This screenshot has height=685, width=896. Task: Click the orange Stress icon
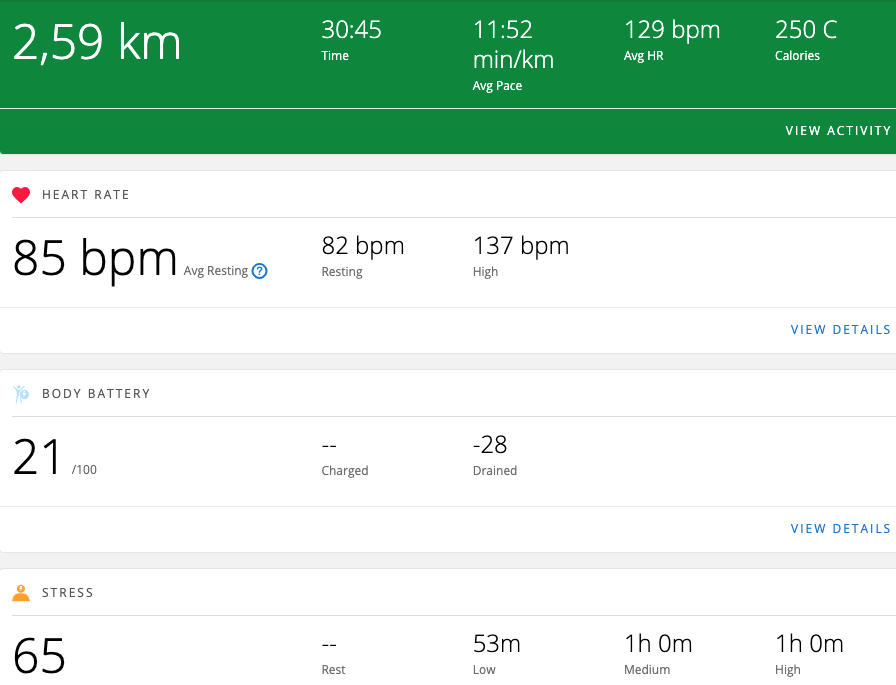21,593
